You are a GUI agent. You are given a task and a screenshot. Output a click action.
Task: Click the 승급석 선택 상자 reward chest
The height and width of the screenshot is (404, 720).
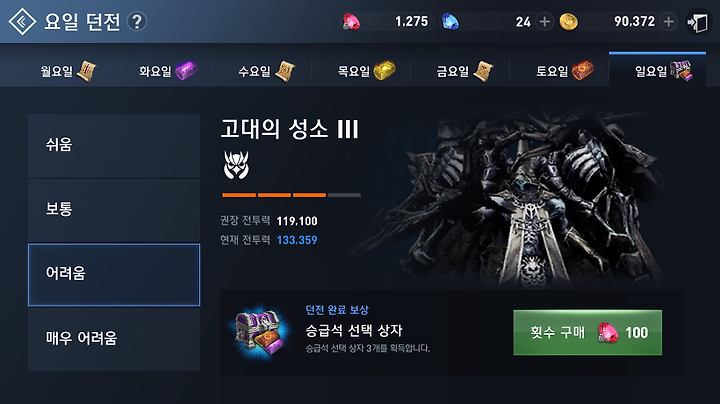coord(260,332)
